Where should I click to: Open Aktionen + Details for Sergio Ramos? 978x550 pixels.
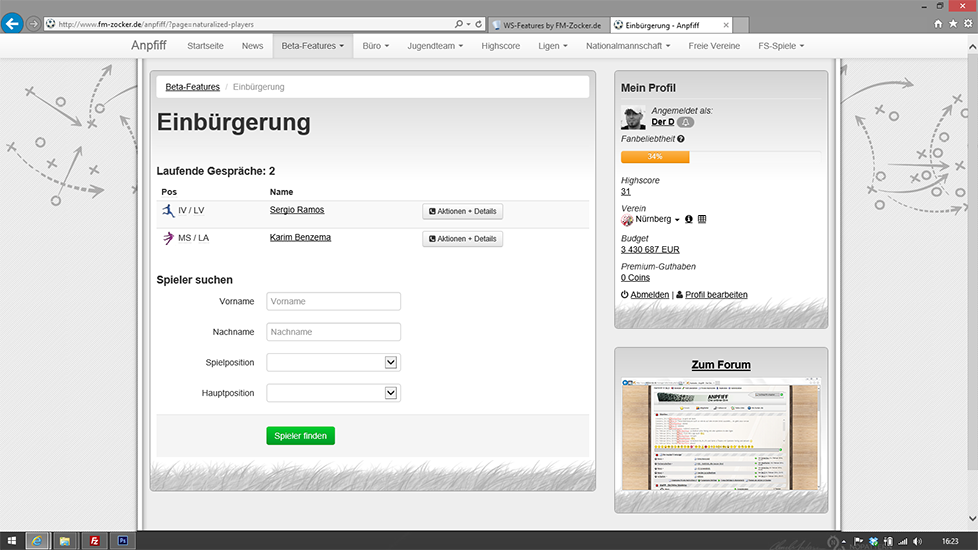[462, 211]
